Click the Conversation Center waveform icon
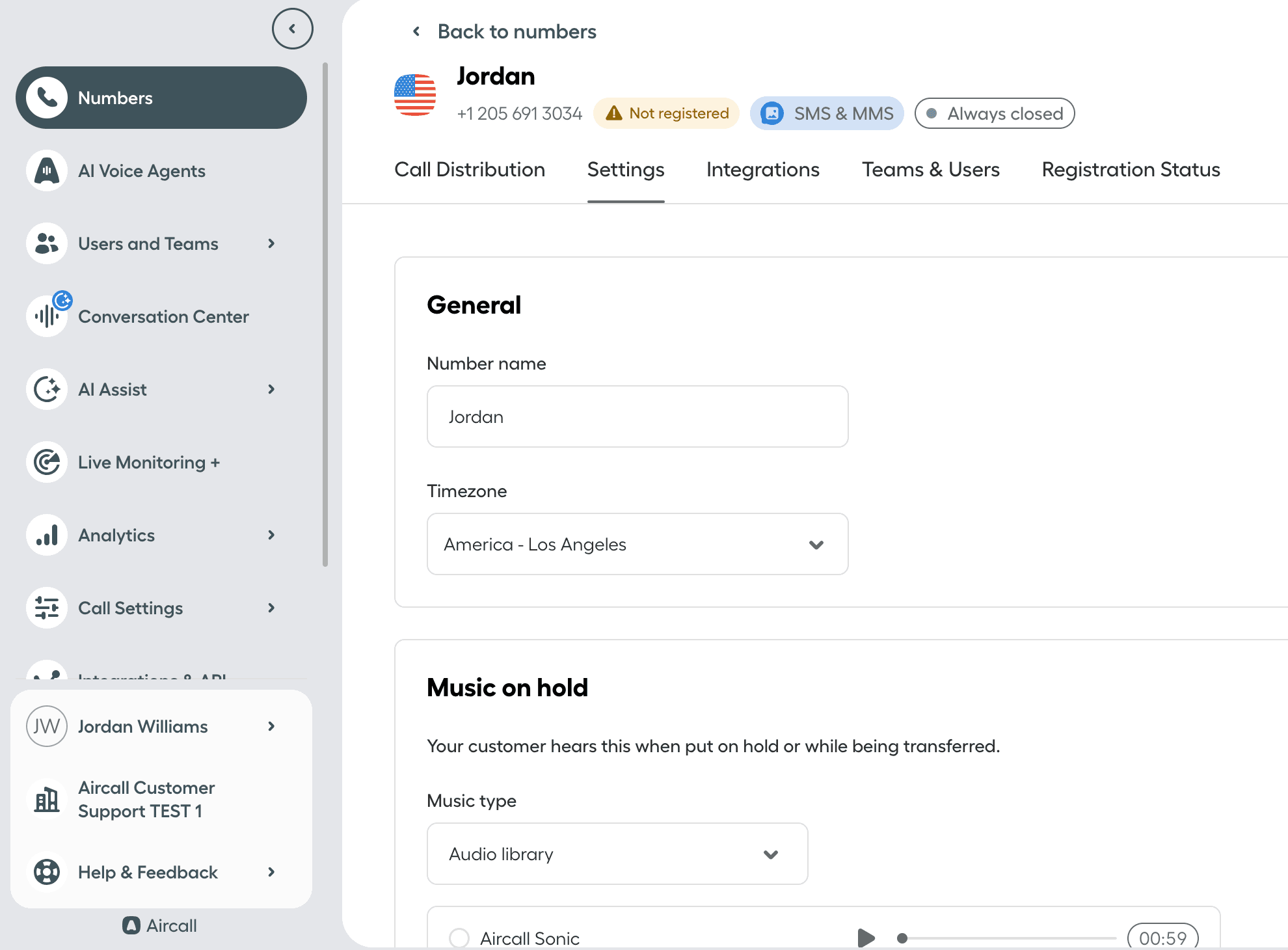Image resolution: width=1288 pixels, height=950 pixels. [47, 316]
